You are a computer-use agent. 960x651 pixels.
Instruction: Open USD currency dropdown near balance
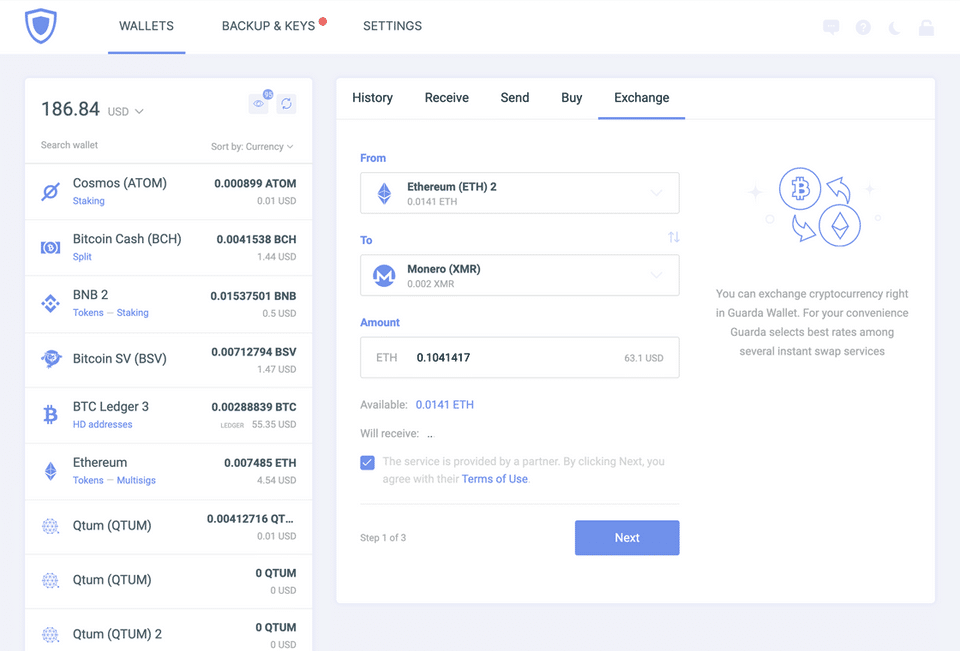pyautogui.click(x=126, y=111)
